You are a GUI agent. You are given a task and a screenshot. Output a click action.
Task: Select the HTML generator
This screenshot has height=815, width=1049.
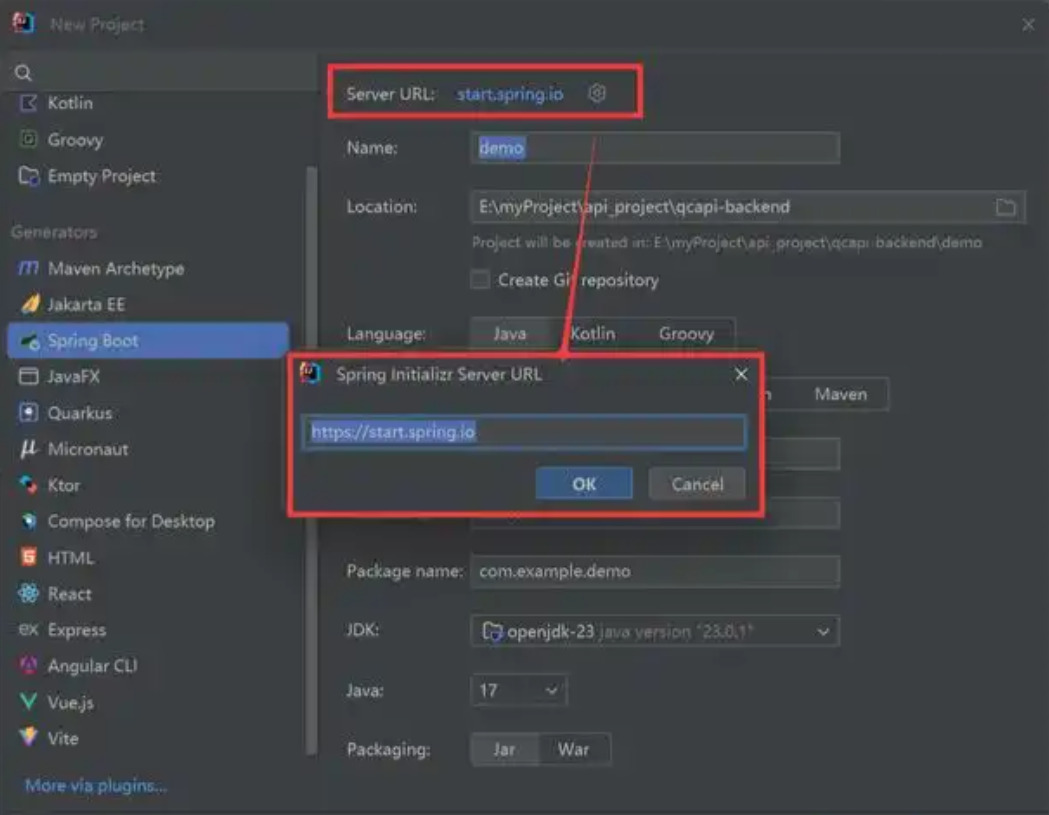149,557
